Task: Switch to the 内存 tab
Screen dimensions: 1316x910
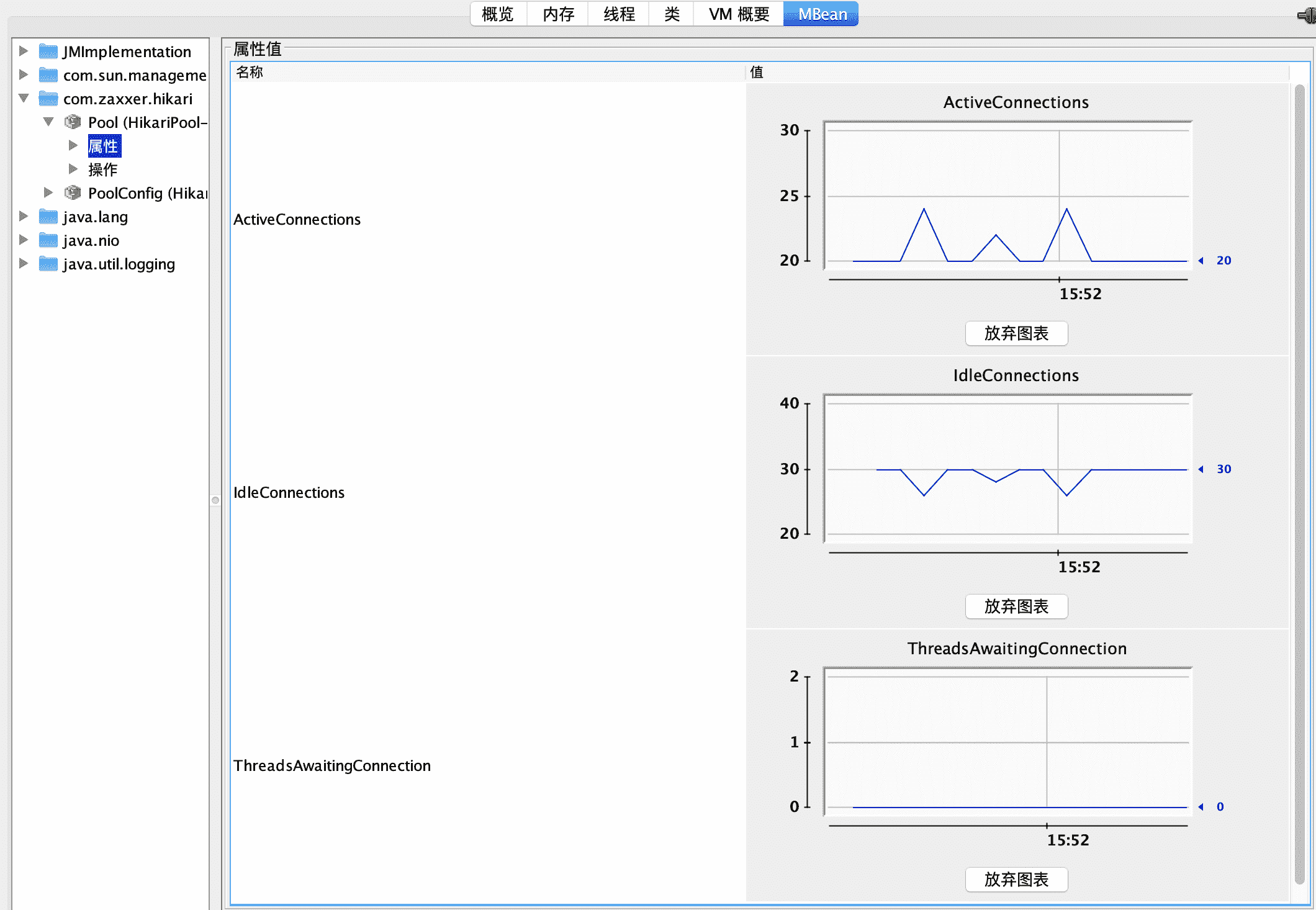Action: (558, 14)
